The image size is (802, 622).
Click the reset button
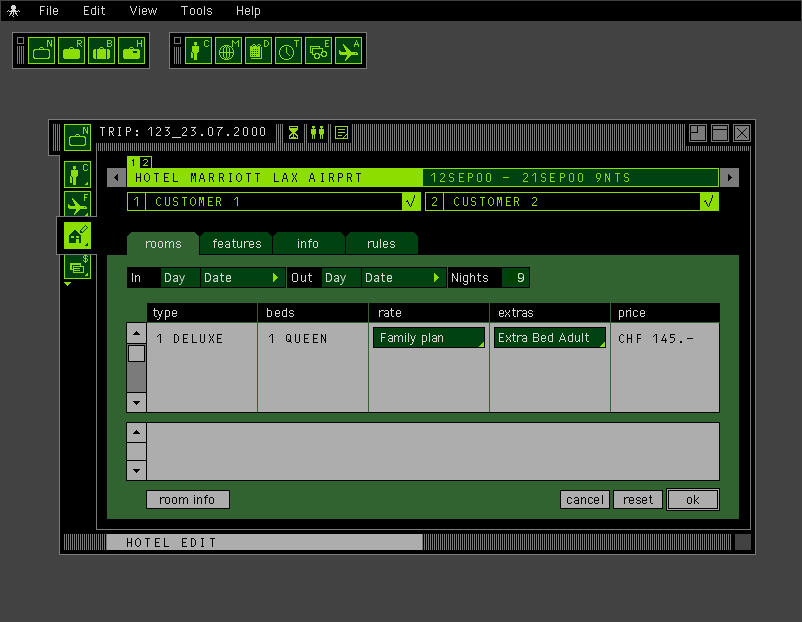(637, 500)
